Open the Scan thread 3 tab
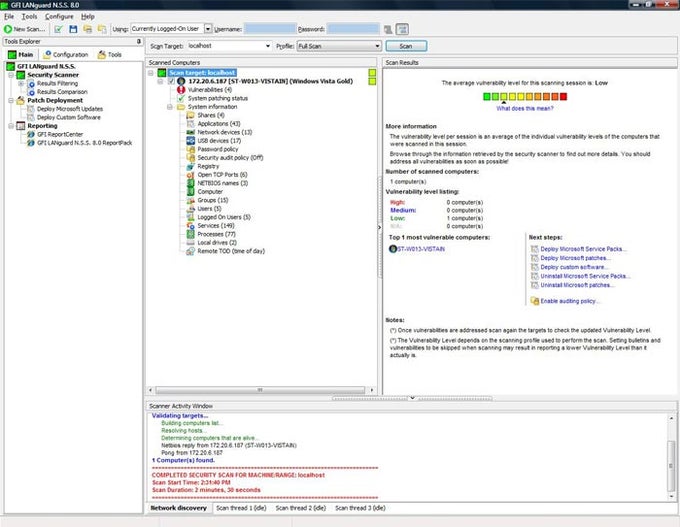The width and height of the screenshot is (680, 527). [x=360, y=508]
